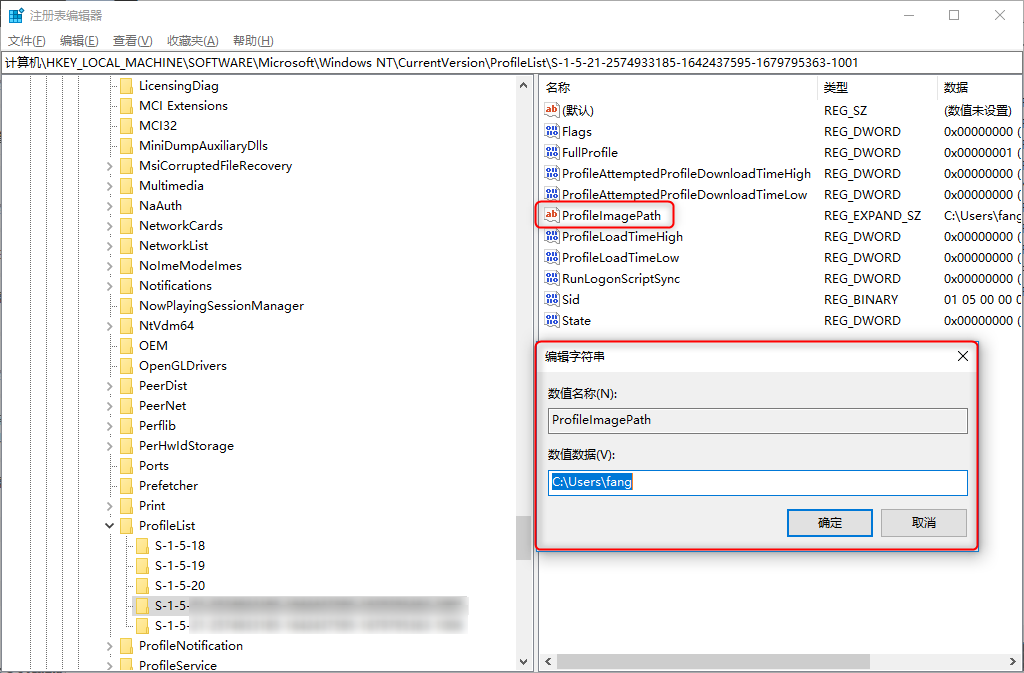1024x673 pixels.
Task: Click the string icon of the (默认) value
Action: tap(552, 110)
